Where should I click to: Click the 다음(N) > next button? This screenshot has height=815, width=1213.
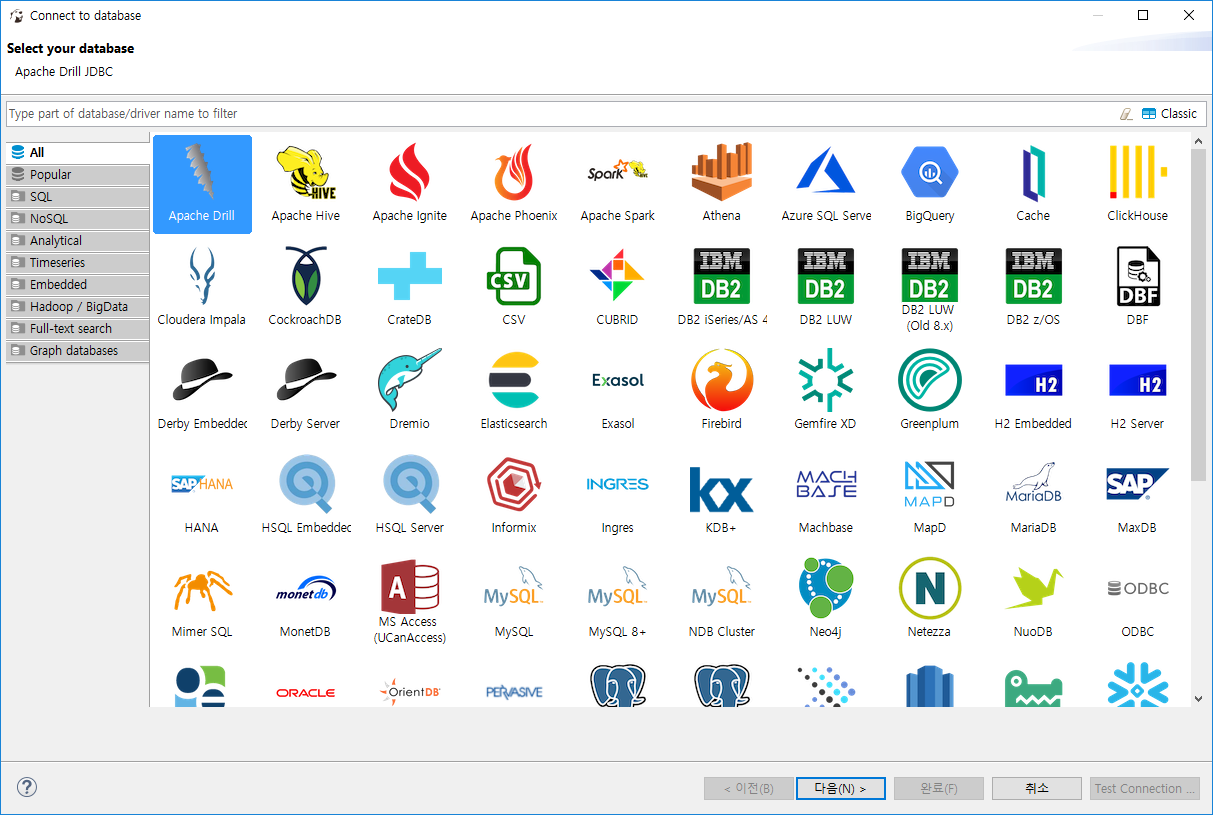point(840,788)
